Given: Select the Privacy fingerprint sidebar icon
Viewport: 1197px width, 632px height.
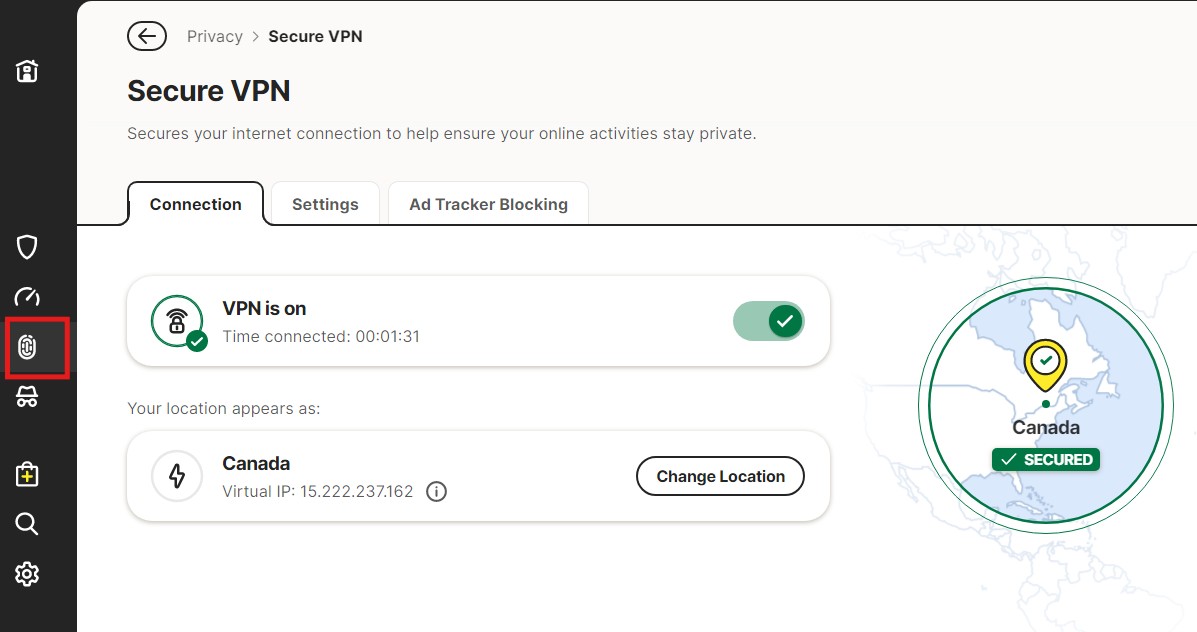Looking at the screenshot, I should tap(27, 347).
